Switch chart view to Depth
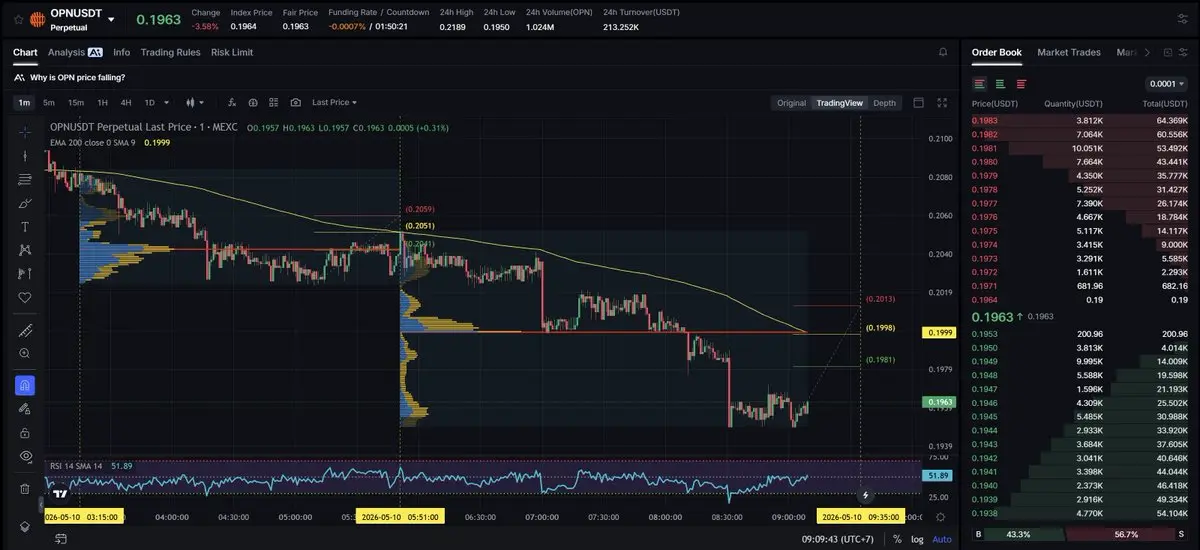Screen dimensions: 1200x550 884,103
